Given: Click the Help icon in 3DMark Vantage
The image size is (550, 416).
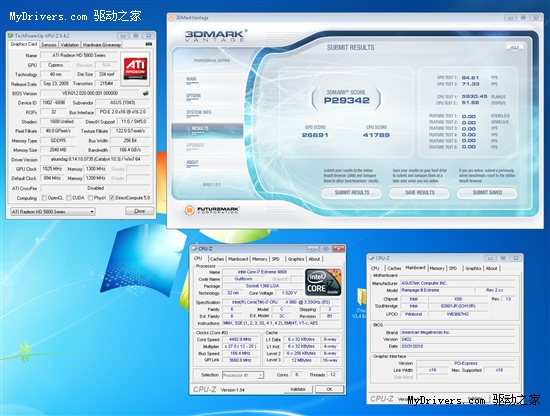Looking at the screenshot, I should tap(515, 47).
